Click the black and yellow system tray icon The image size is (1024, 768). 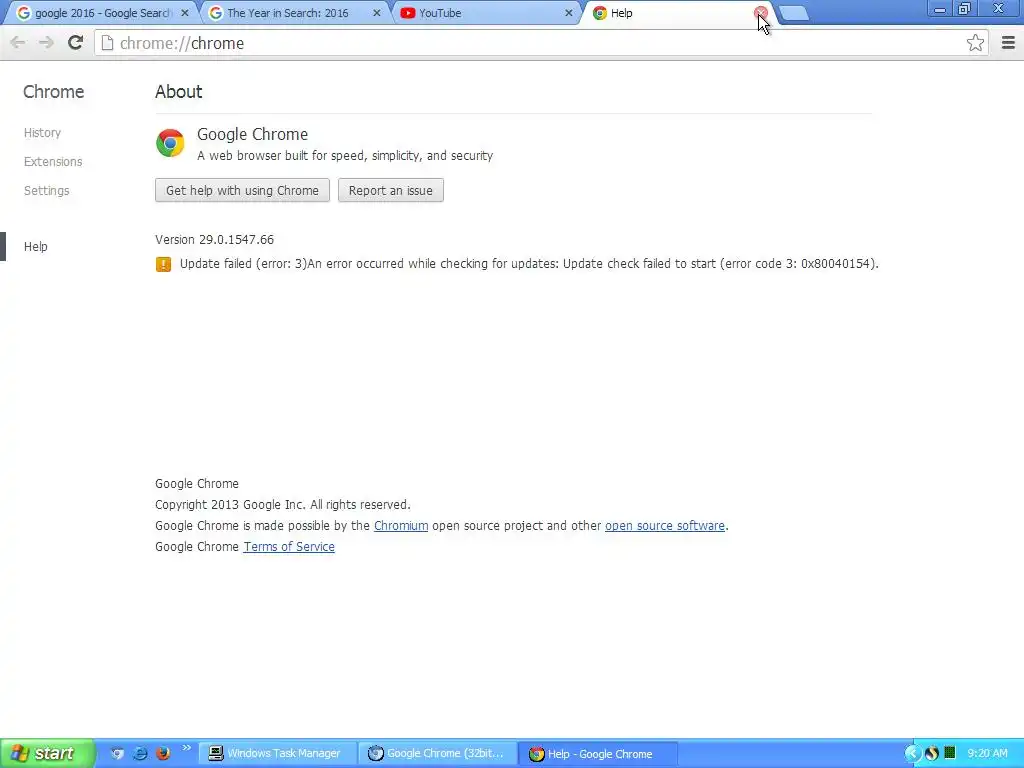tap(932, 753)
